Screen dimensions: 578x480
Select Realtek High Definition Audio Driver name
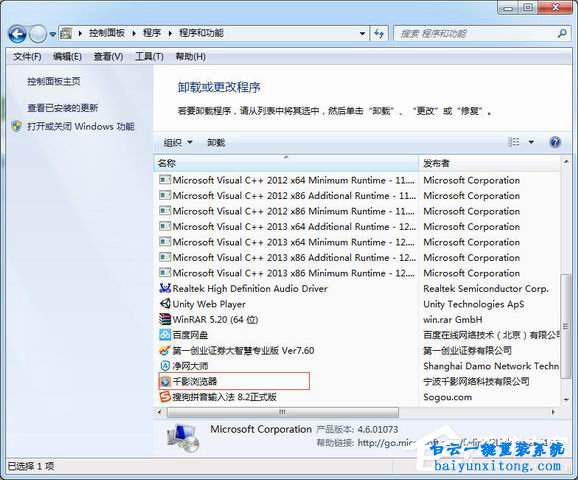click(250, 289)
